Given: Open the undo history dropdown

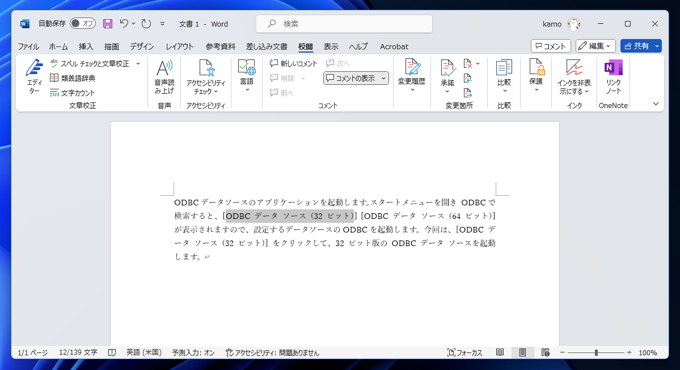Looking at the screenshot, I should (134, 24).
